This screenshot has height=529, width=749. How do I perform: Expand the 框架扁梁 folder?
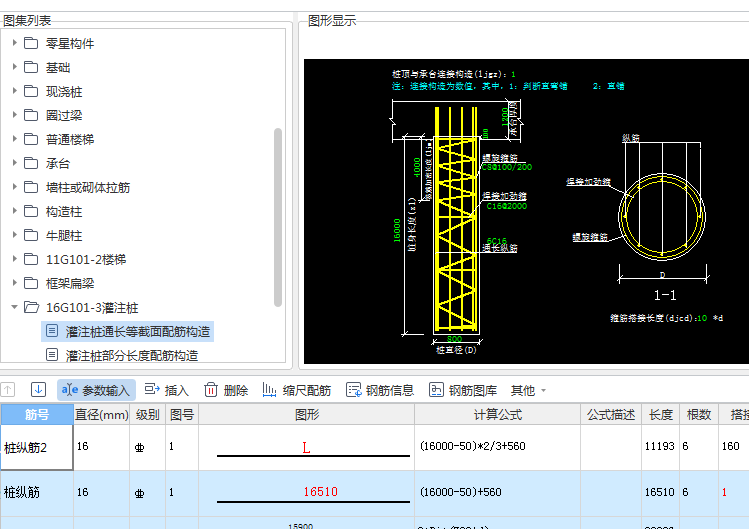tap(14, 282)
